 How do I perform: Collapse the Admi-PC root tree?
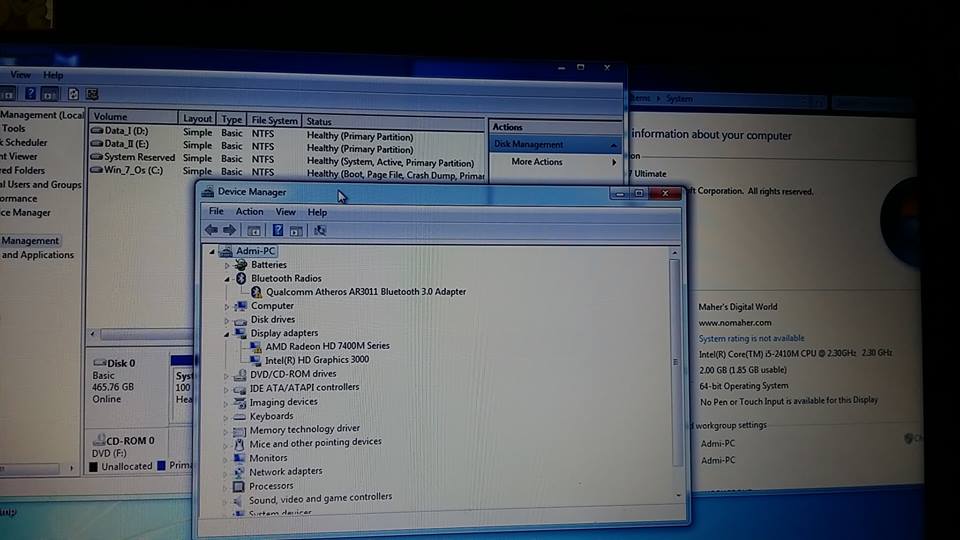pyautogui.click(x=212, y=251)
